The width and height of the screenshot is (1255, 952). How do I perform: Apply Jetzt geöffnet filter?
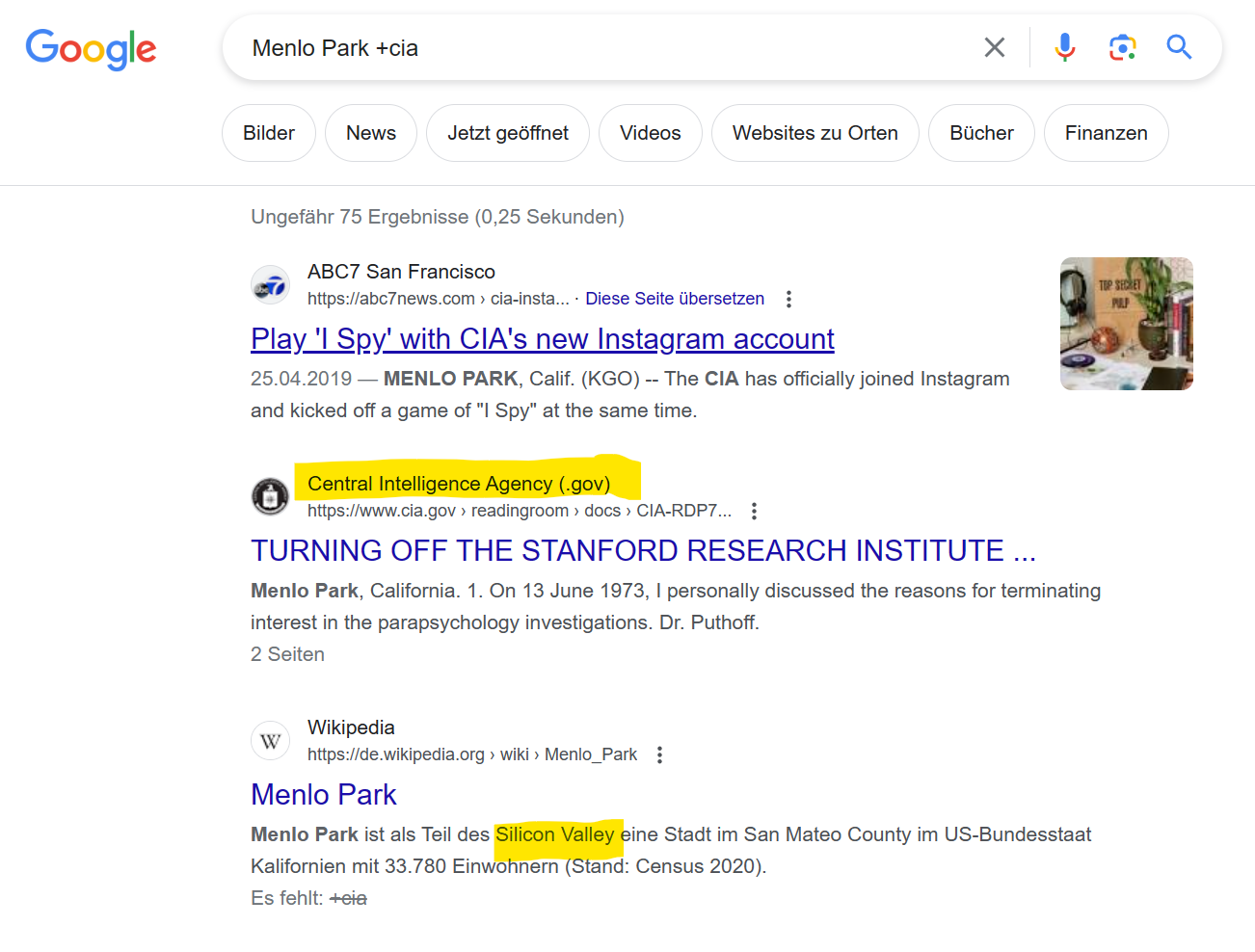coord(508,133)
